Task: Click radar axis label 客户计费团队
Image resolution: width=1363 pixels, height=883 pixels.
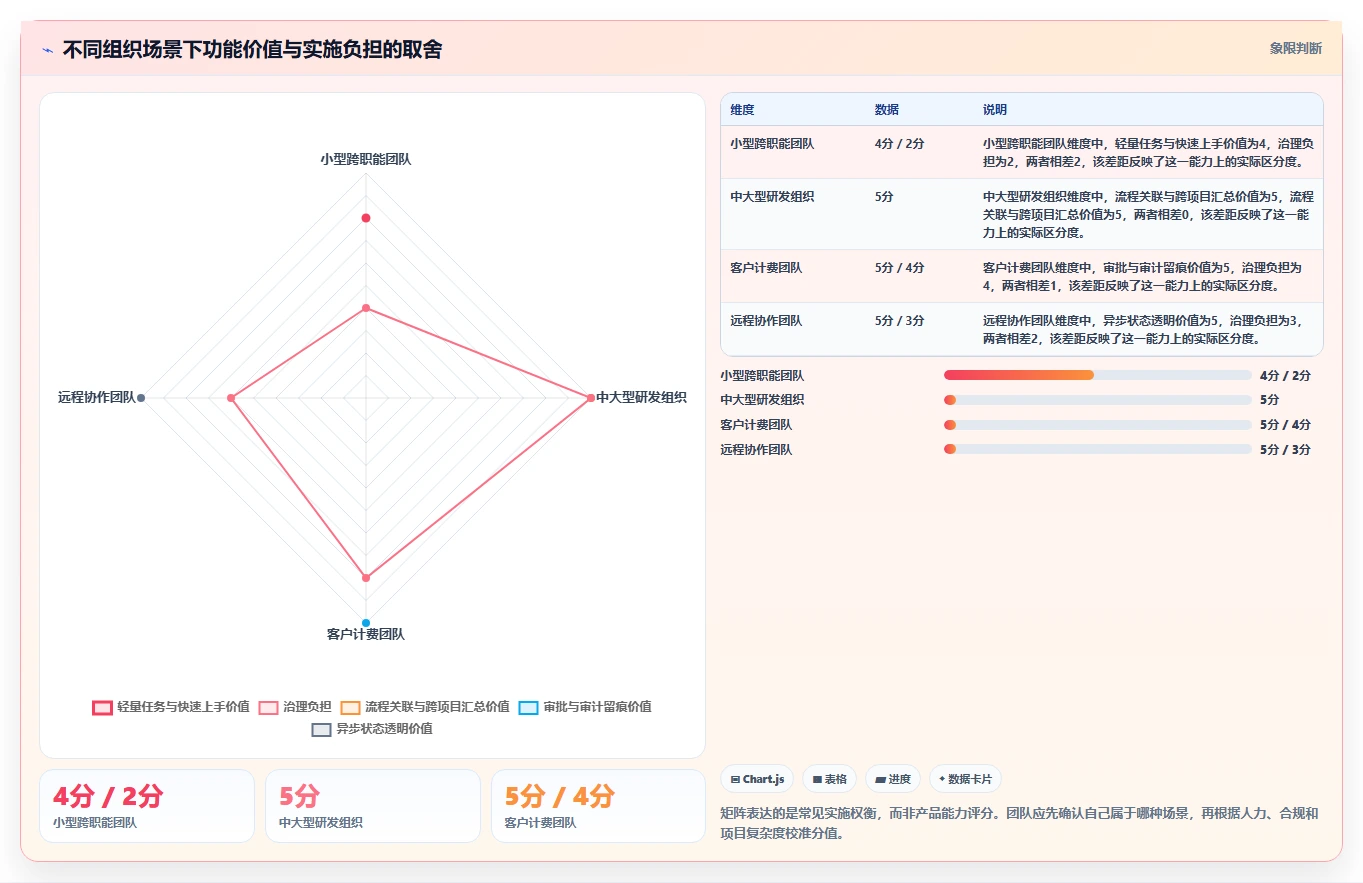Action: tap(366, 634)
